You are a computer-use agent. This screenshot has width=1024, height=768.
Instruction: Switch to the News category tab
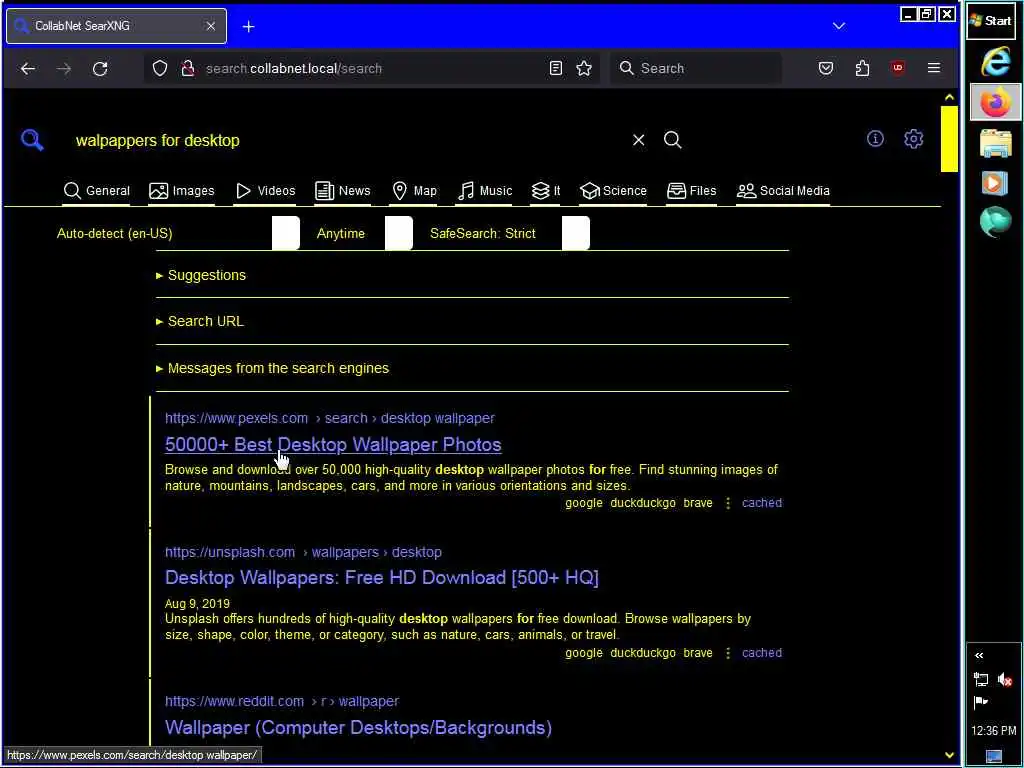[x=343, y=191]
